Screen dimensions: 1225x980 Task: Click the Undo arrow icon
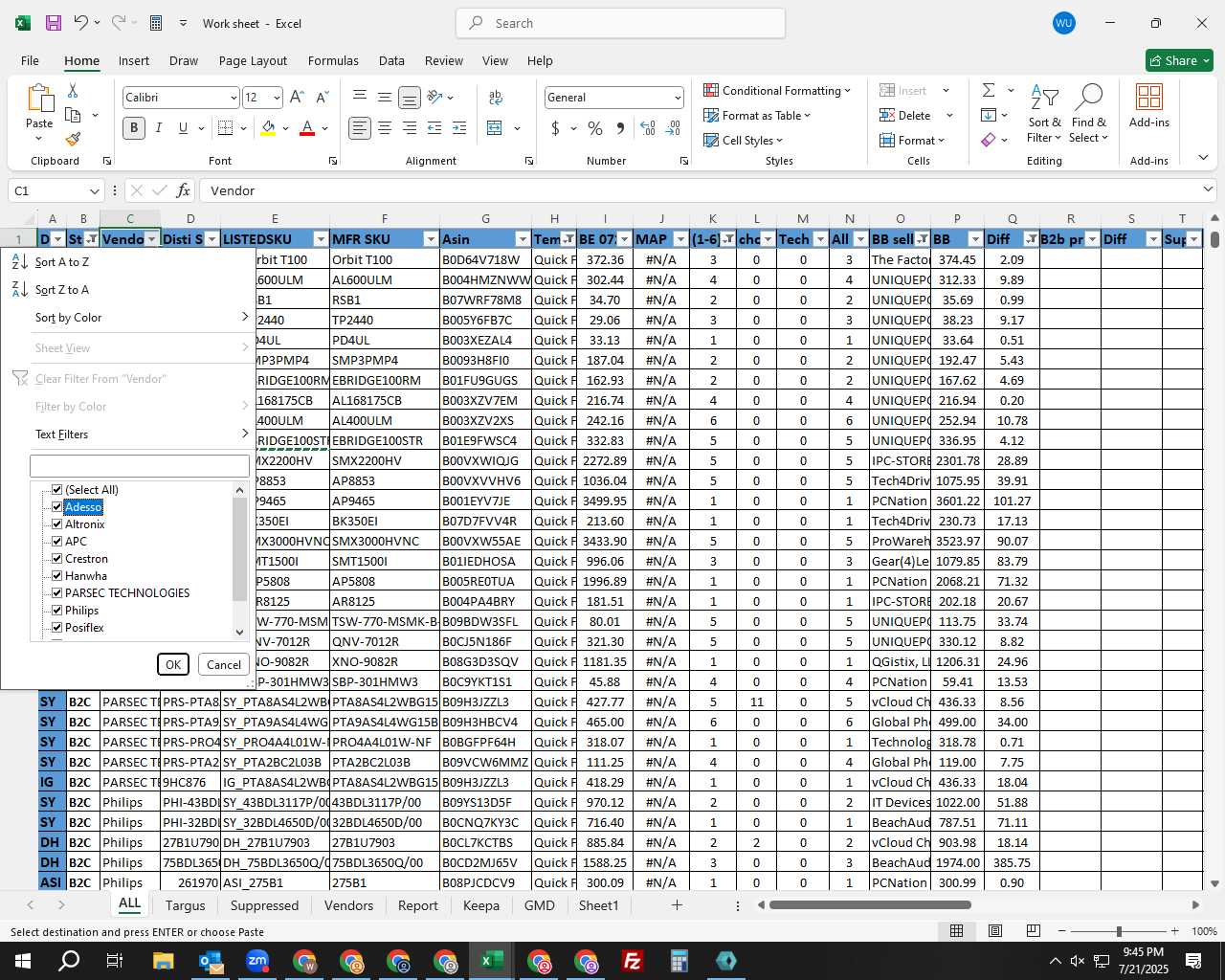(x=81, y=23)
